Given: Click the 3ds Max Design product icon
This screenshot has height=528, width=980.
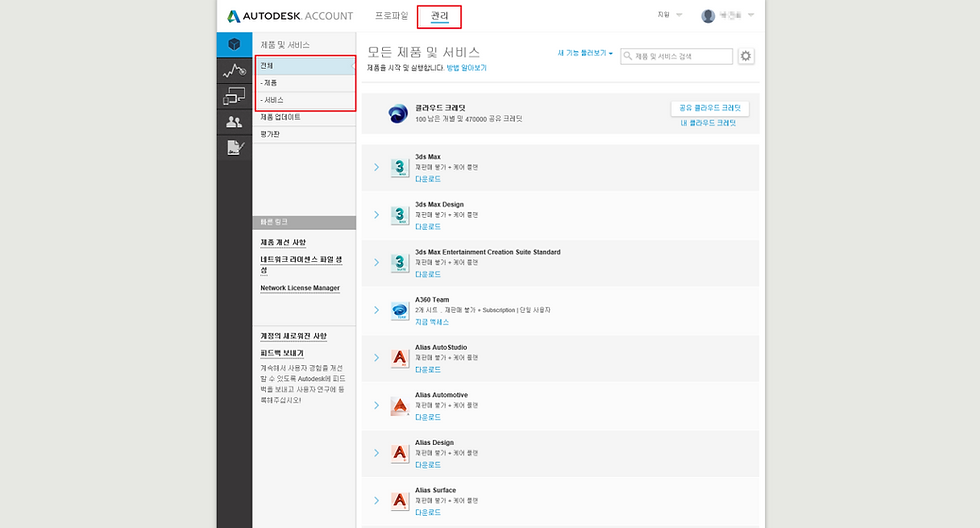Looking at the screenshot, I should 399,215.
